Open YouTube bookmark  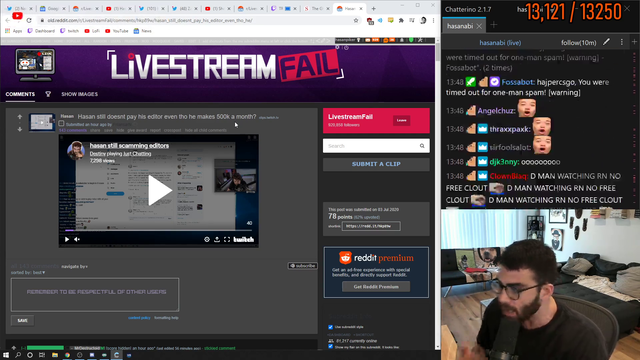[x=116, y=31]
